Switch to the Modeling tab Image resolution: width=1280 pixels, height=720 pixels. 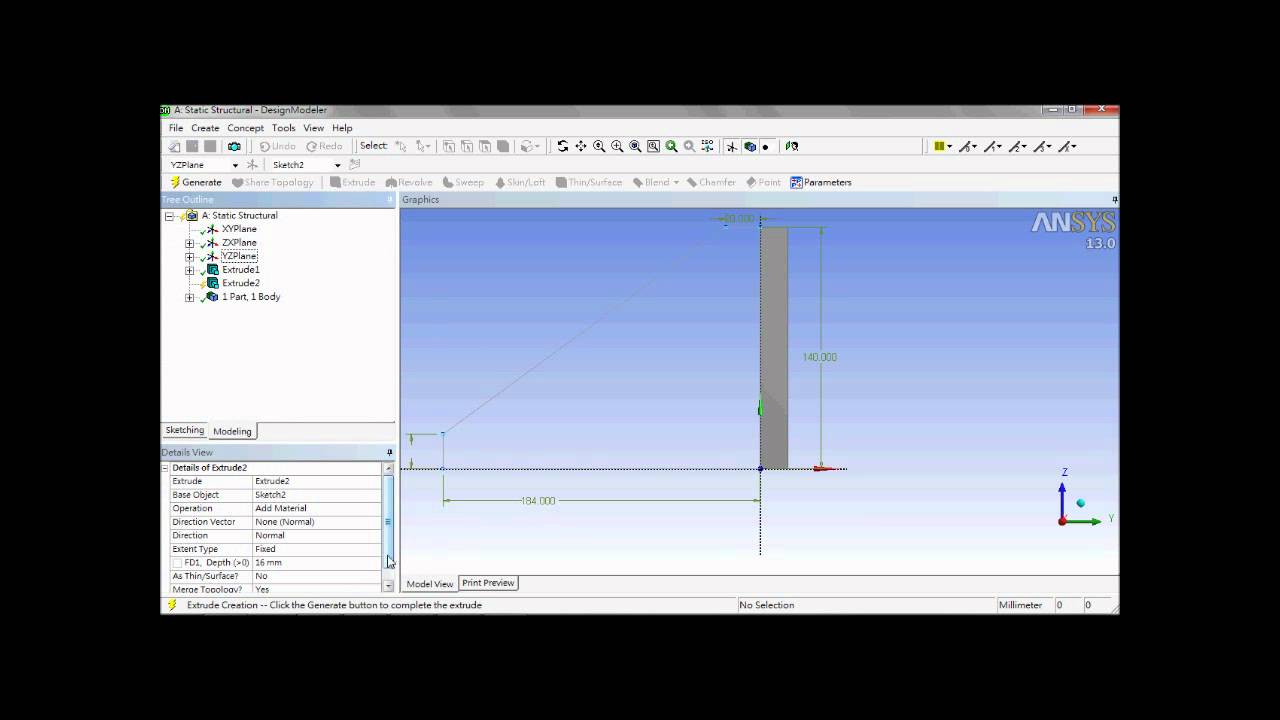(232, 431)
